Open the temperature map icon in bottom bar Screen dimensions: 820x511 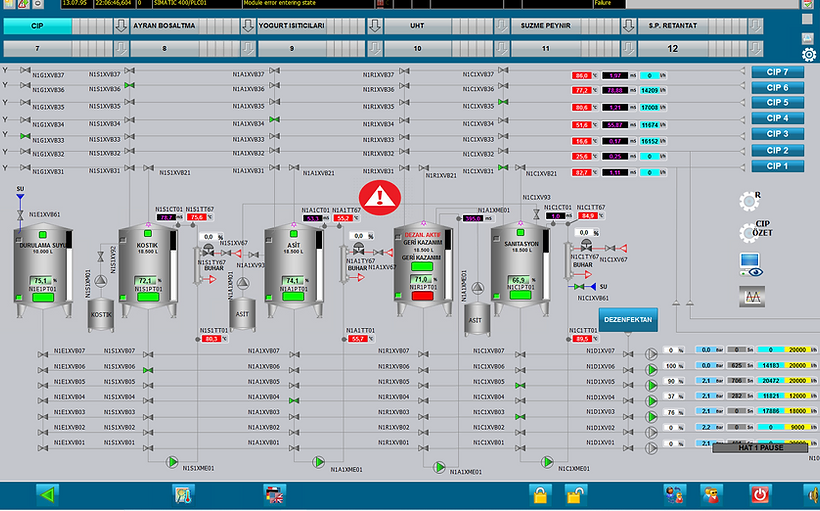[184, 494]
